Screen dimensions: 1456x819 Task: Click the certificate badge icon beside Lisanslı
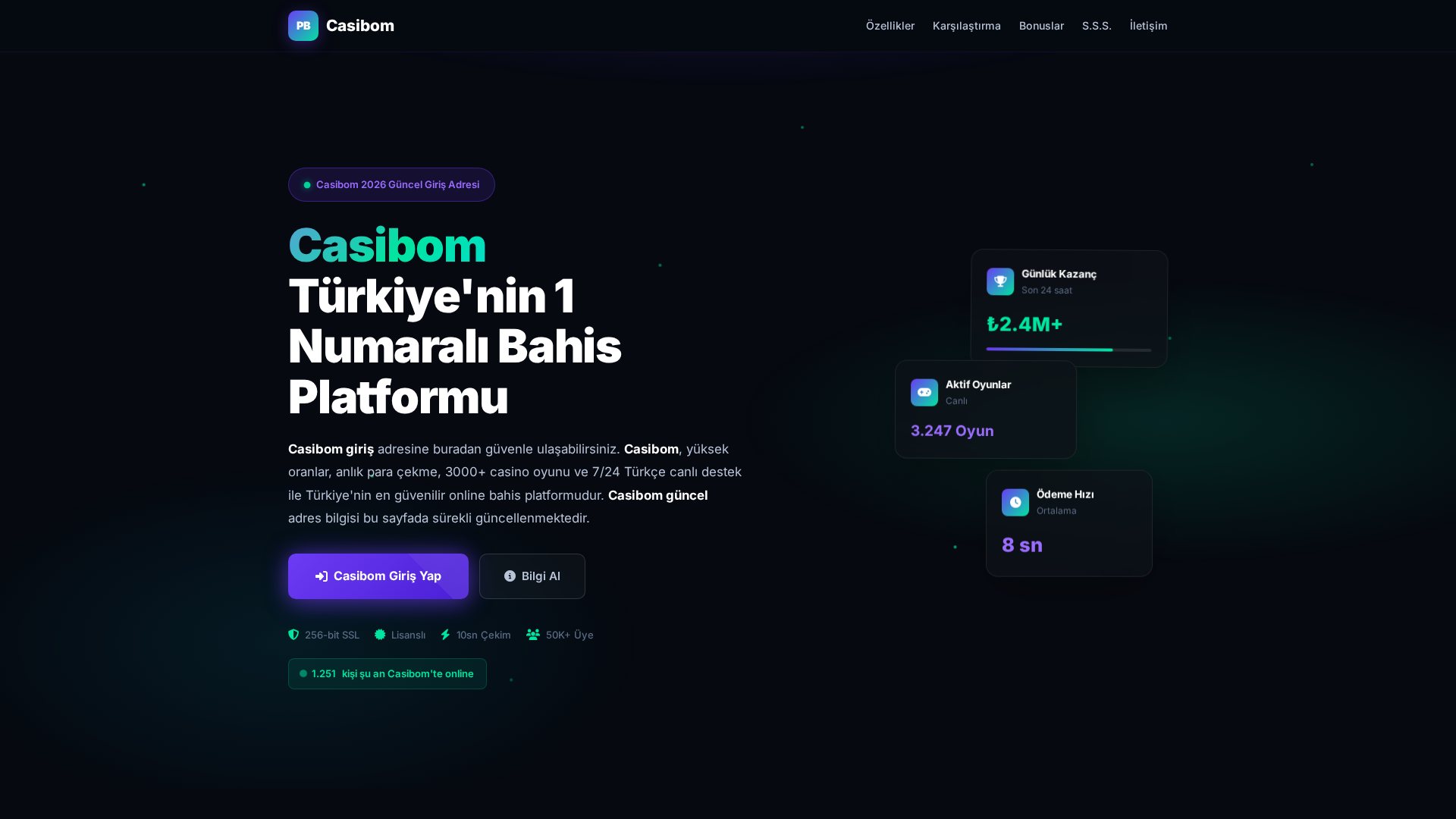pos(380,635)
